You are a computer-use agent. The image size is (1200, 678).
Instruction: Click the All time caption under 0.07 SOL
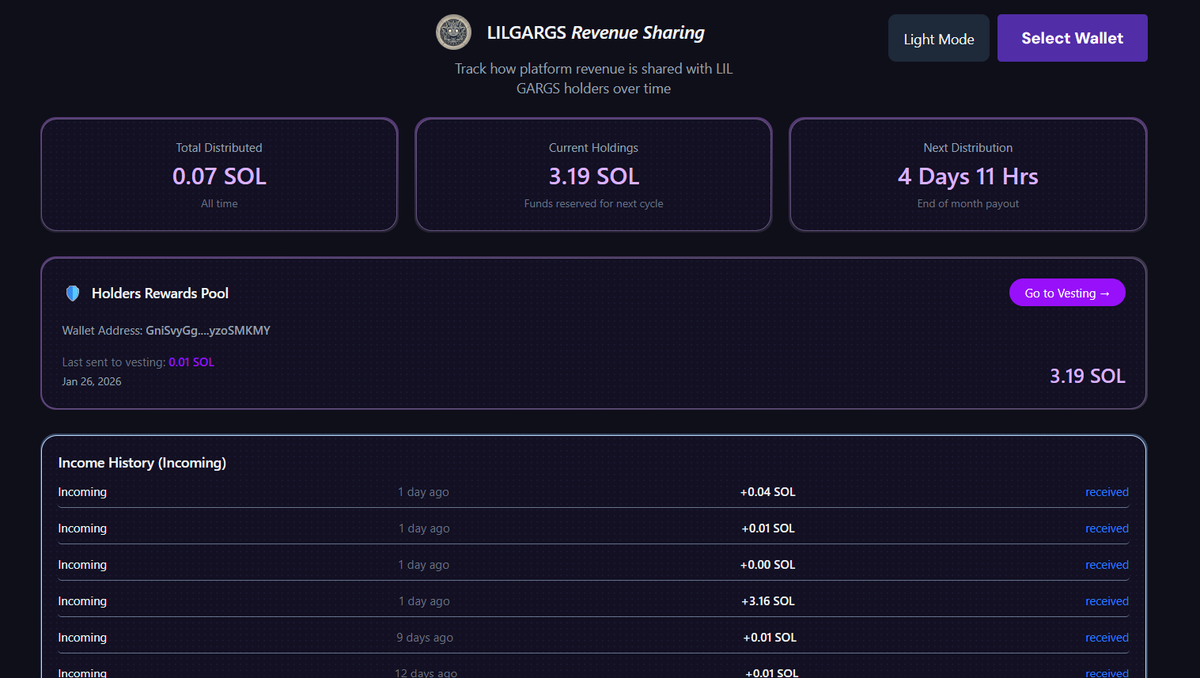219,204
